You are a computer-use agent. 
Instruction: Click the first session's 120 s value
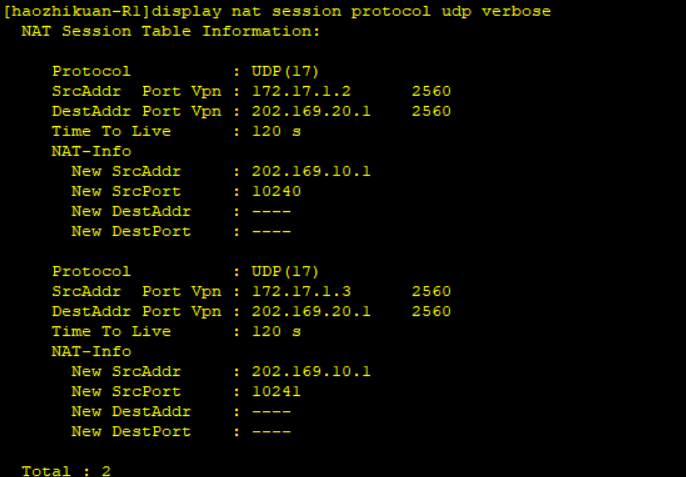click(x=276, y=131)
